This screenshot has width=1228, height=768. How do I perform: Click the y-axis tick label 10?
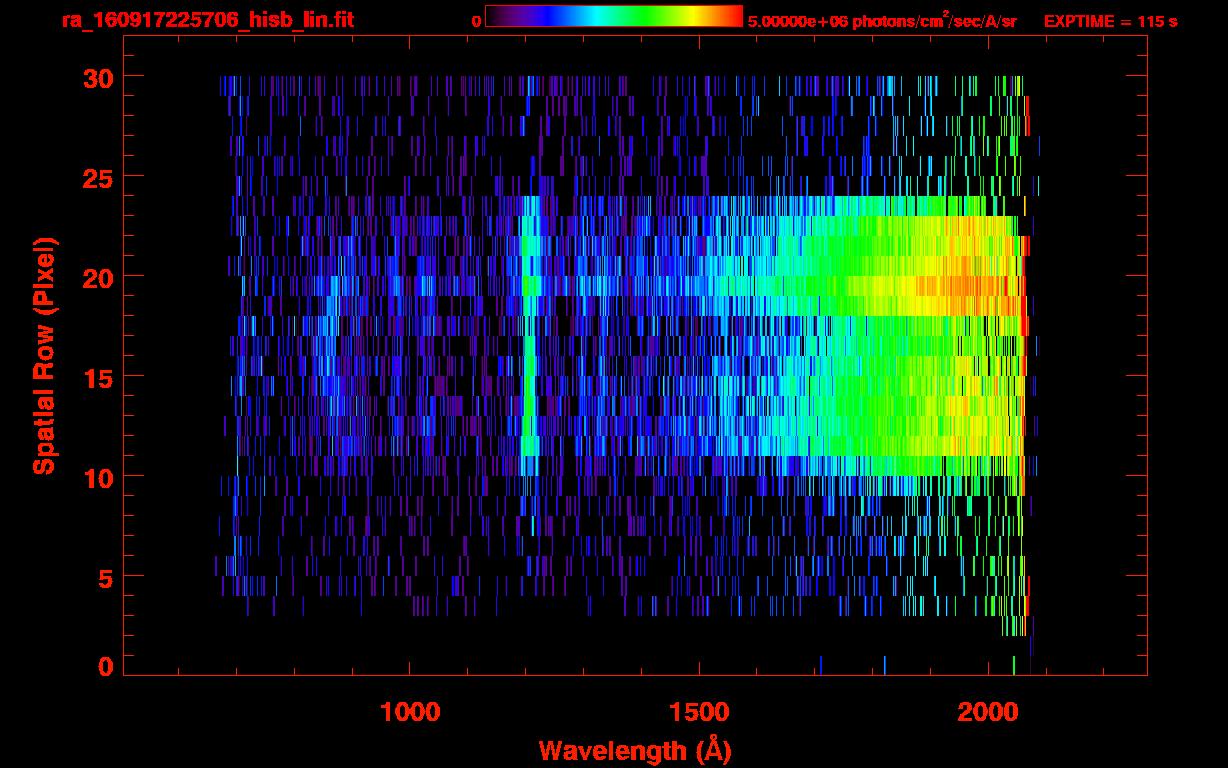point(97,477)
